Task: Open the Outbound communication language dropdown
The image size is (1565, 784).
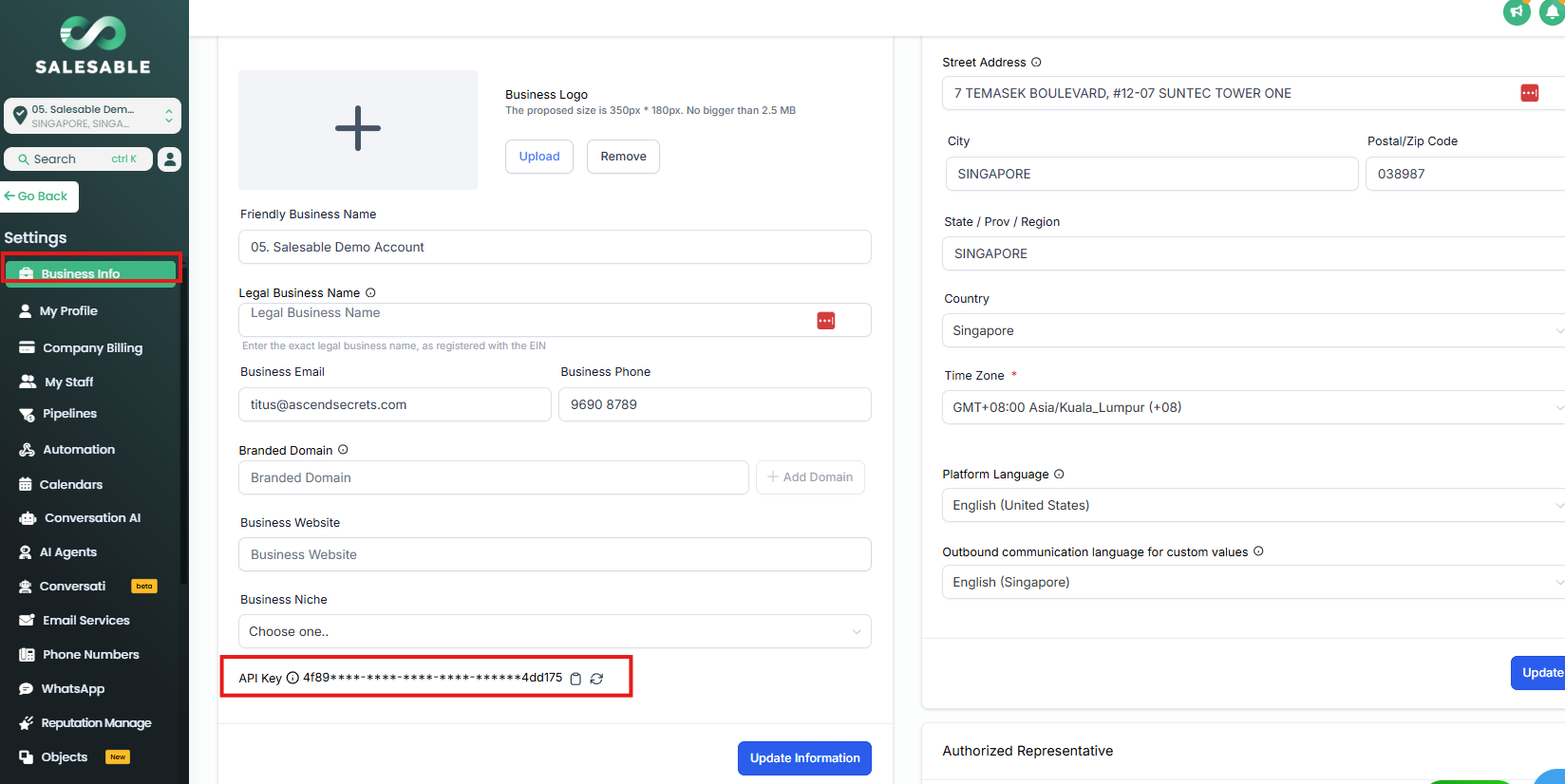Action: pyautogui.click(x=1254, y=582)
